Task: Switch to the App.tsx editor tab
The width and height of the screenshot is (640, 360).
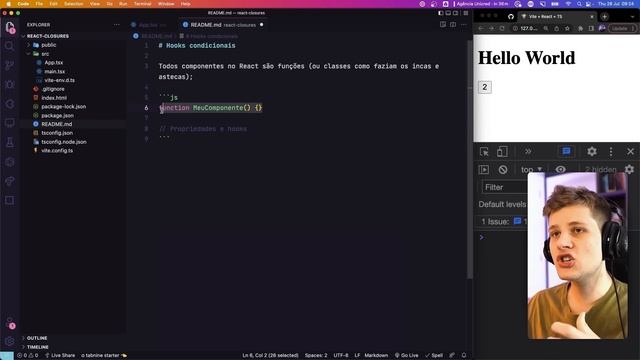Action: point(152,25)
